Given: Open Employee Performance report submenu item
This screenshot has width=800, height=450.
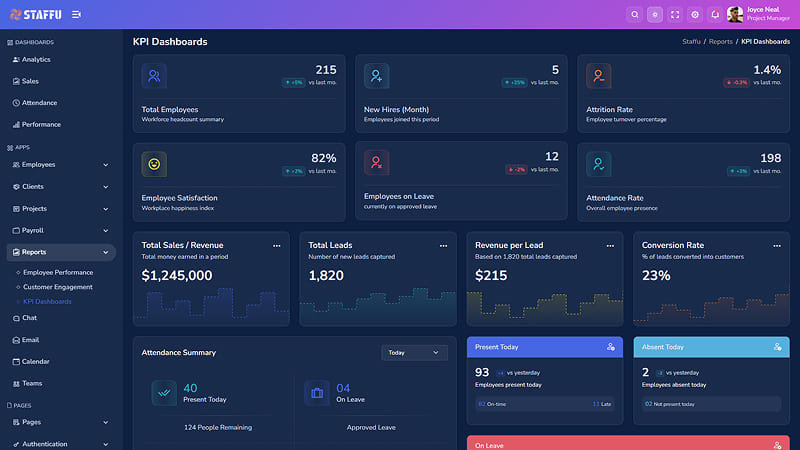Looking at the screenshot, I should point(58,272).
